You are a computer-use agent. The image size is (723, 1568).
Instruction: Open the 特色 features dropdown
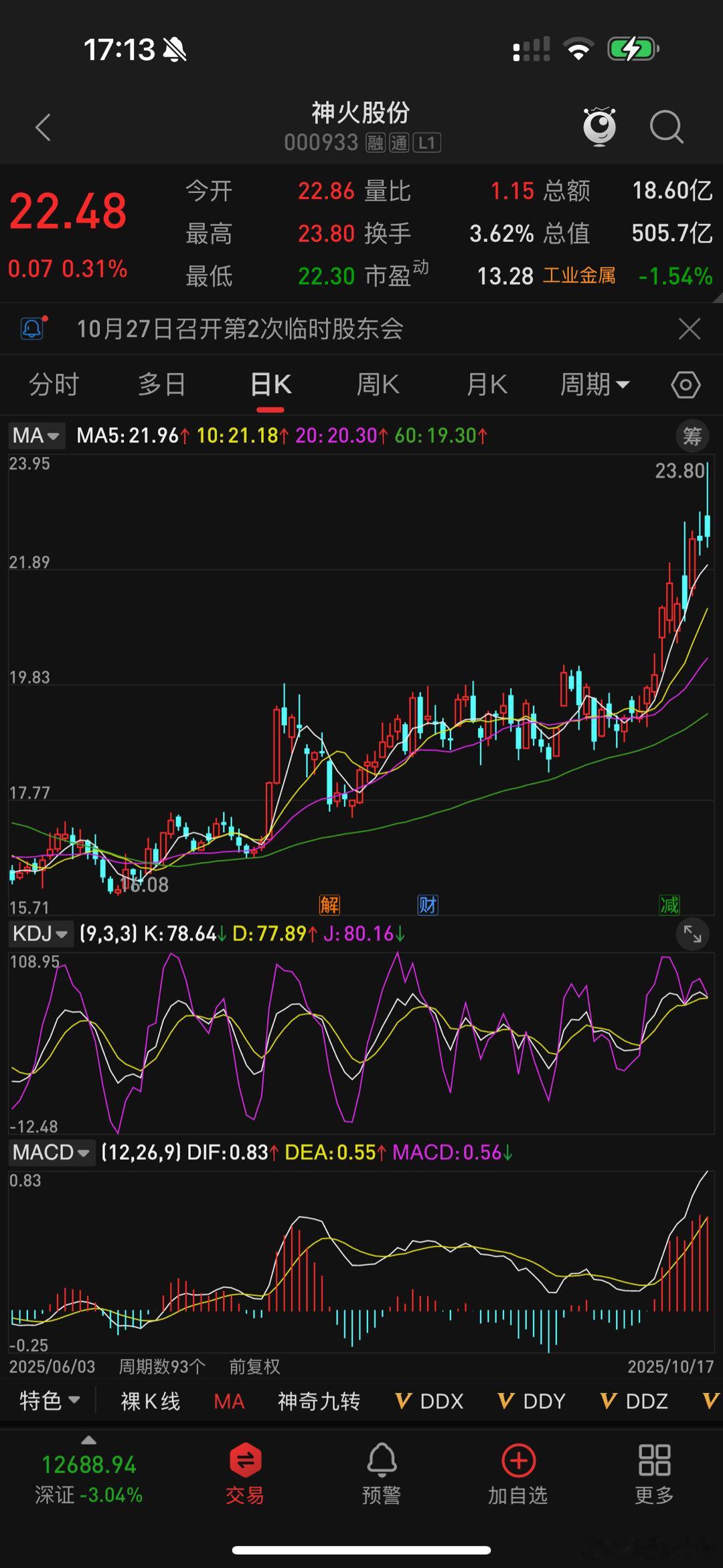point(50,1401)
